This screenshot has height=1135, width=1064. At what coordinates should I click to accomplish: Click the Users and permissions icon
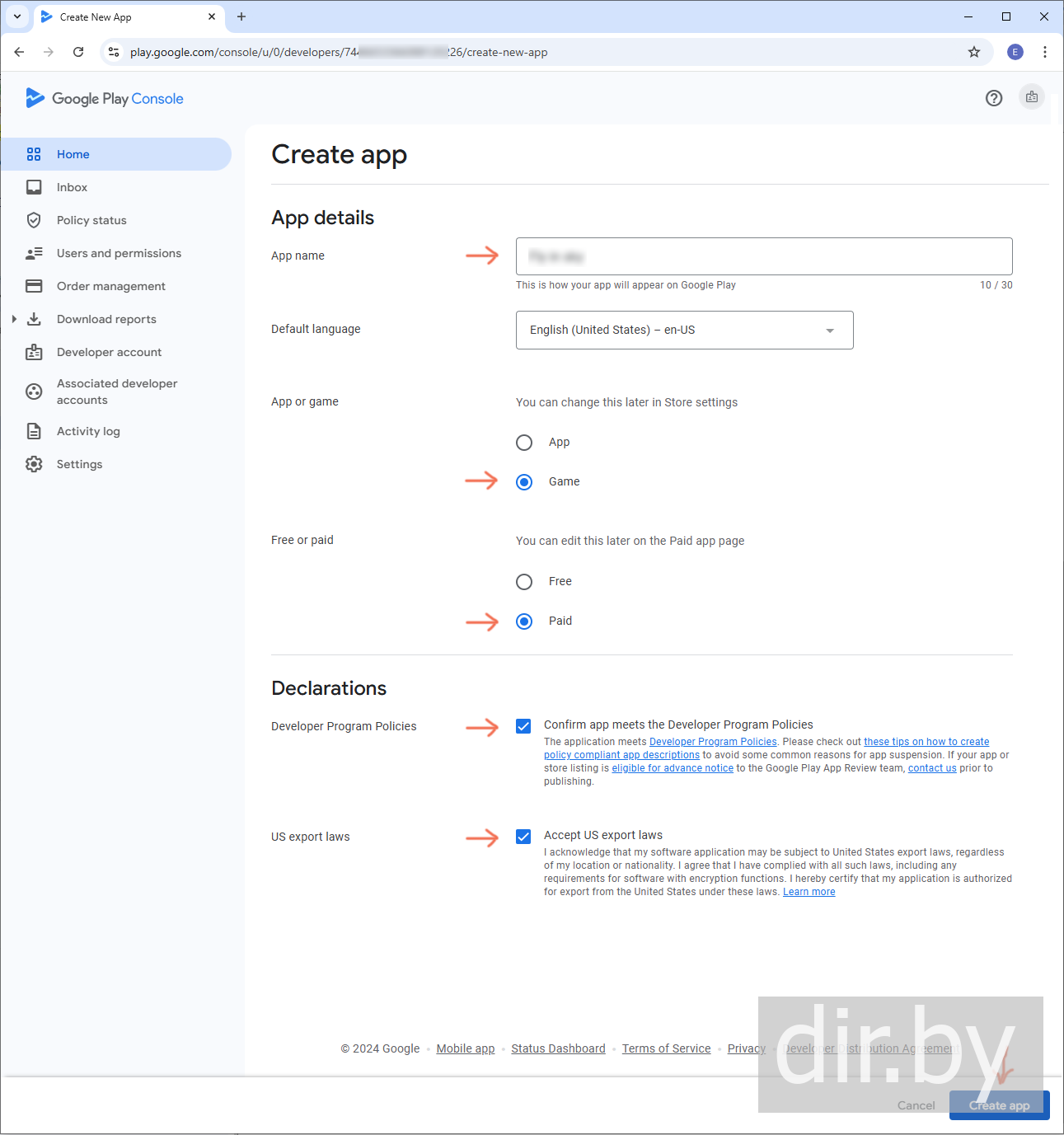[x=34, y=253]
